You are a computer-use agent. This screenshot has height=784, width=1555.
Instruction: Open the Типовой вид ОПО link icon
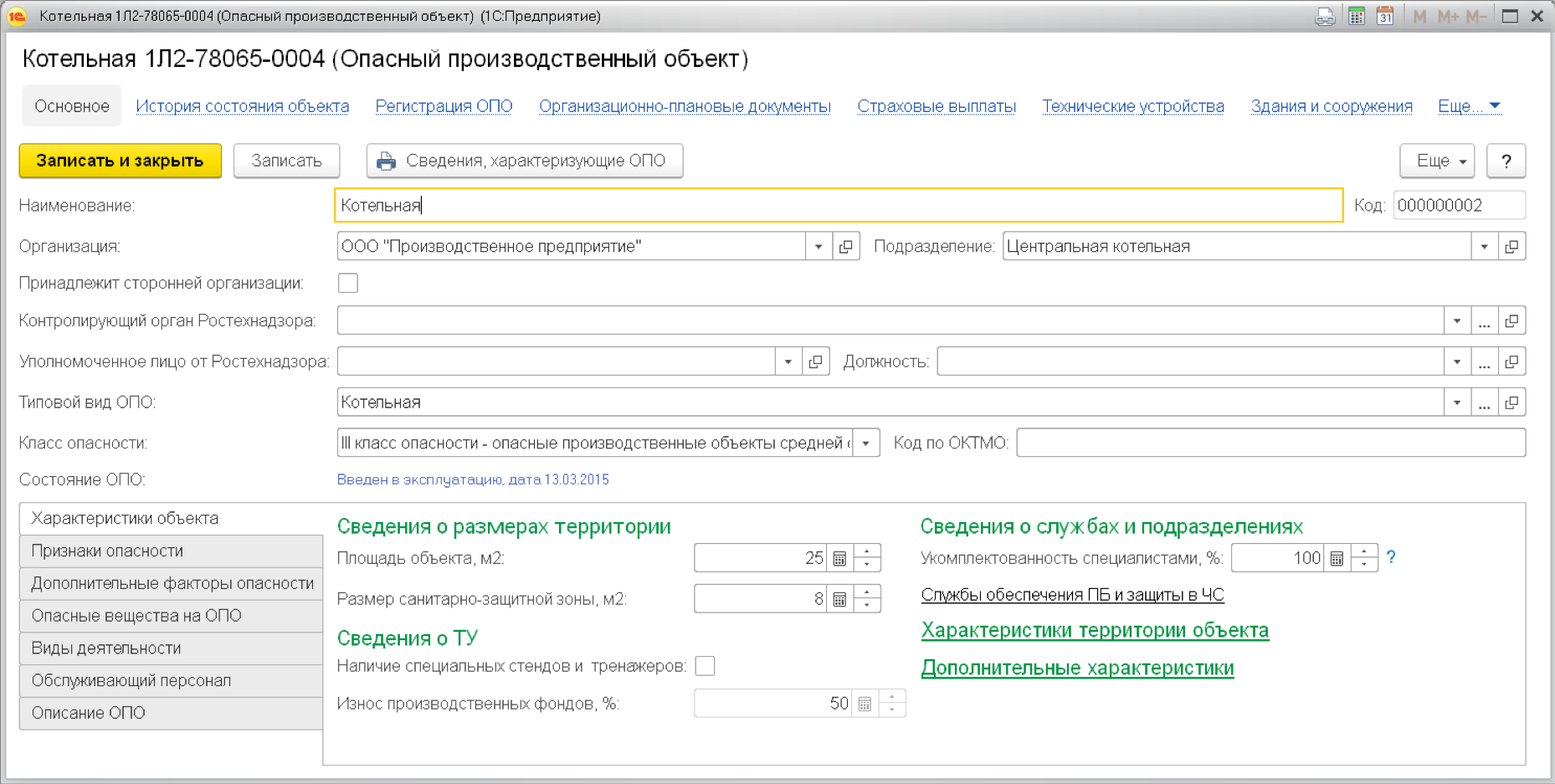(1511, 402)
